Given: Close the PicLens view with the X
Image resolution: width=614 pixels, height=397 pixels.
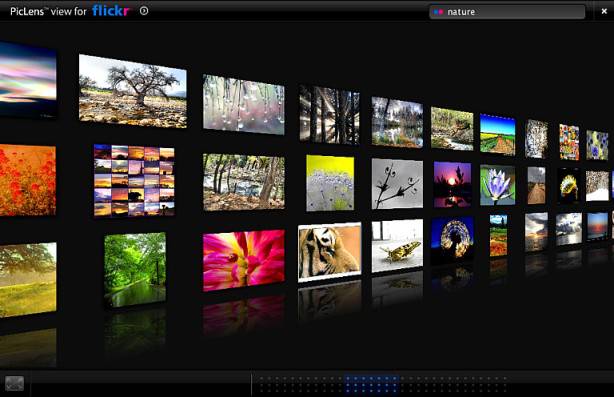Looking at the screenshot, I should (604, 12).
